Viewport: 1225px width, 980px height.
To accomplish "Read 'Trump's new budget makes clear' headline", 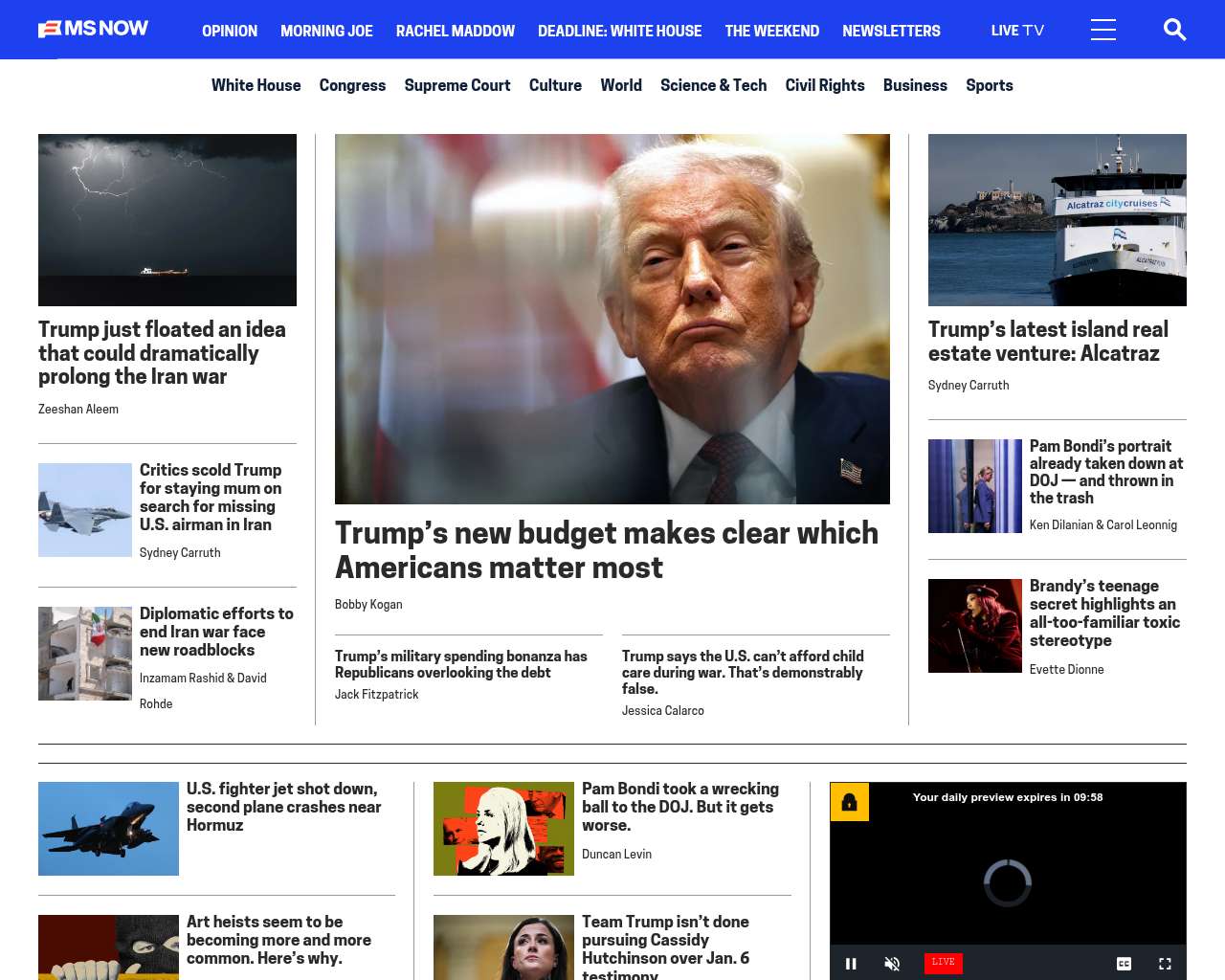I will pos(607,550).
